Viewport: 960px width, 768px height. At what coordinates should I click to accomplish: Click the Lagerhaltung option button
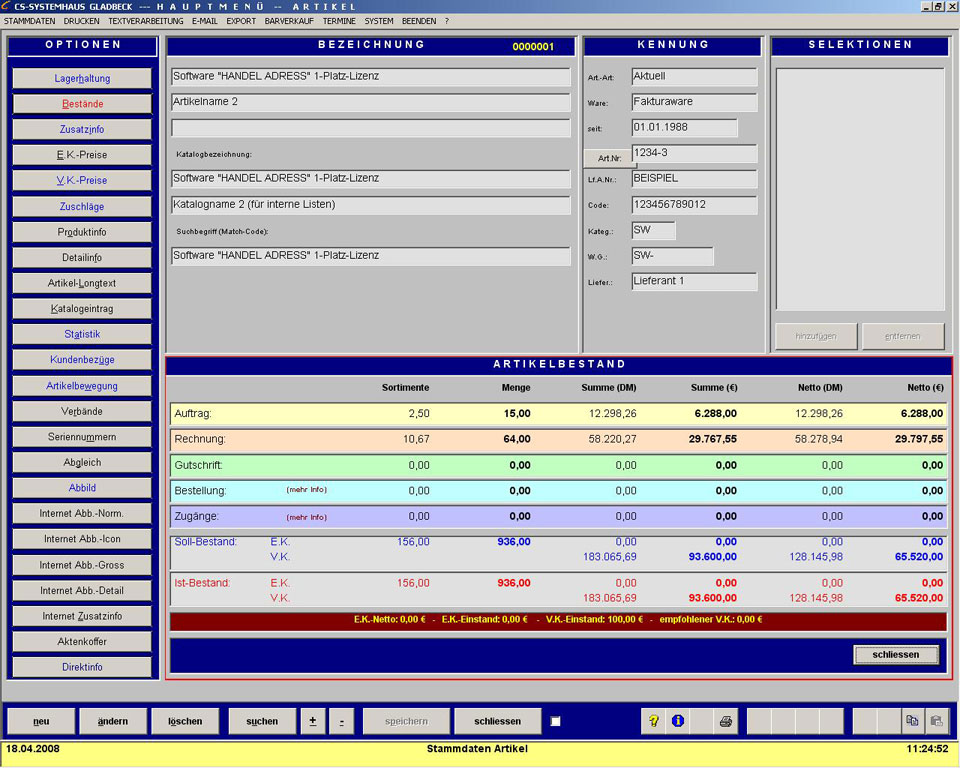[82, 78]
